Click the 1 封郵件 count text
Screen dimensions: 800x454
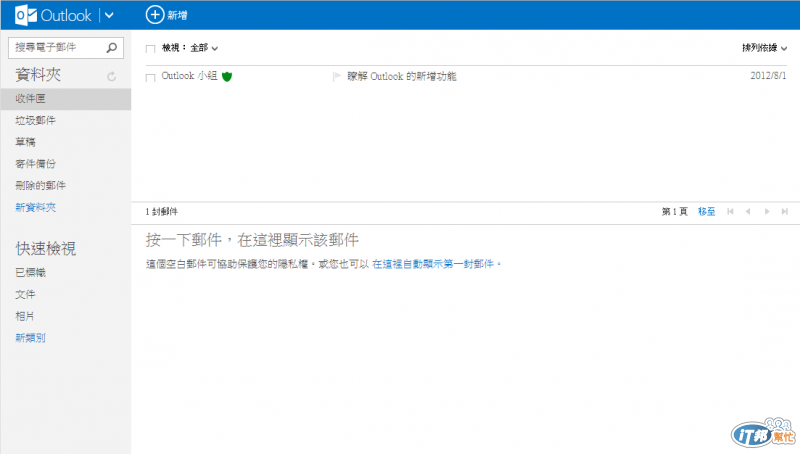[x=161, y=211]
